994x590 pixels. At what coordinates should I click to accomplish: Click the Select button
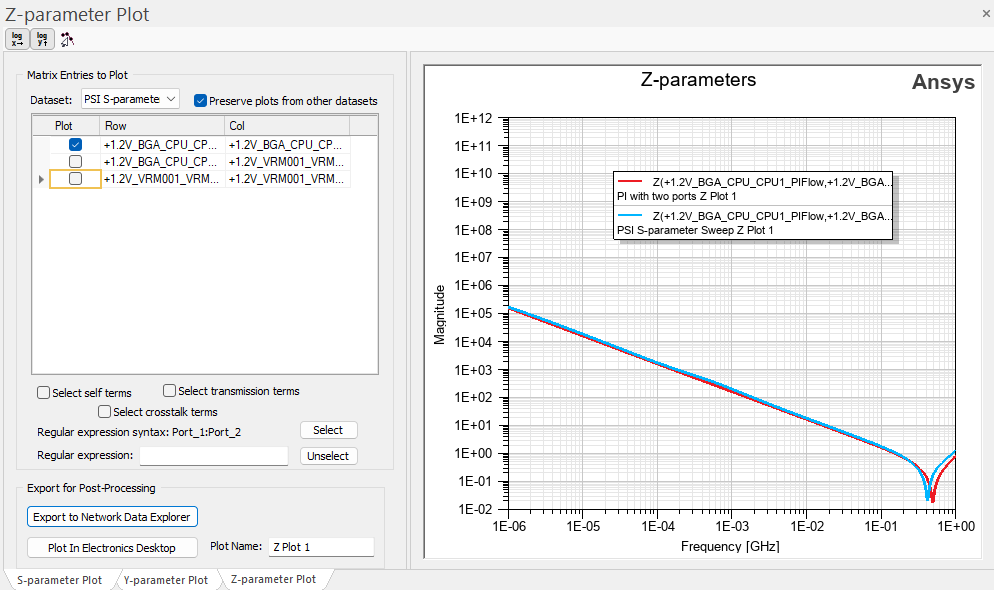point(328,430)
